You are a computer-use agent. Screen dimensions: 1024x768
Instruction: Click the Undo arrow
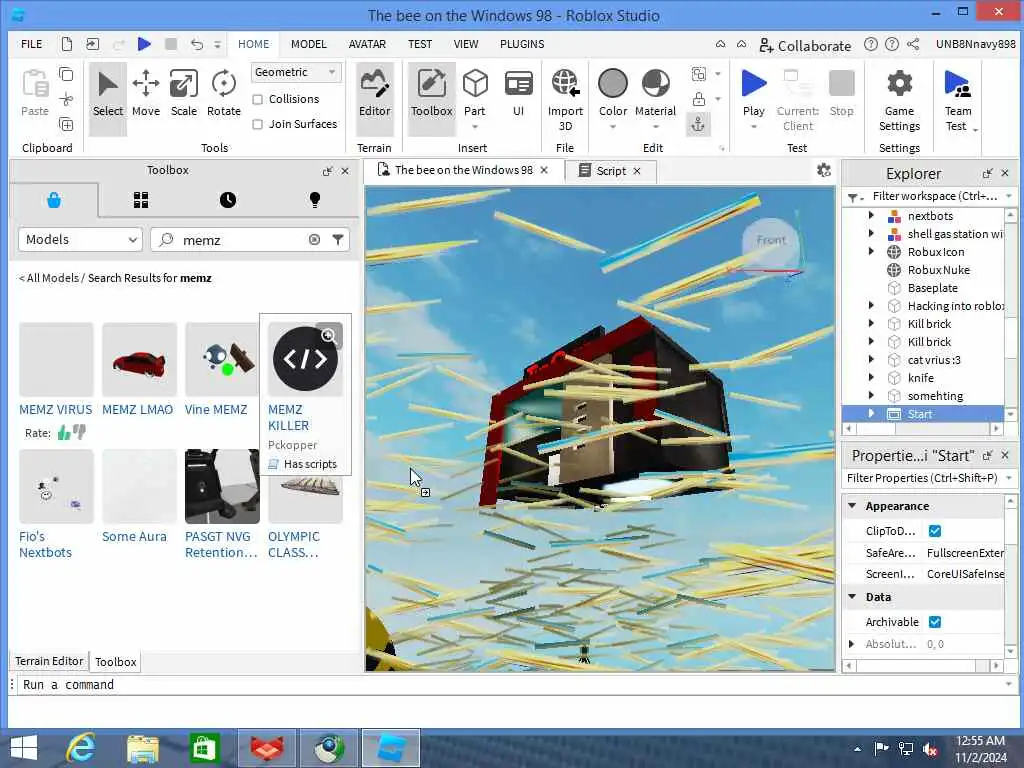197,44
